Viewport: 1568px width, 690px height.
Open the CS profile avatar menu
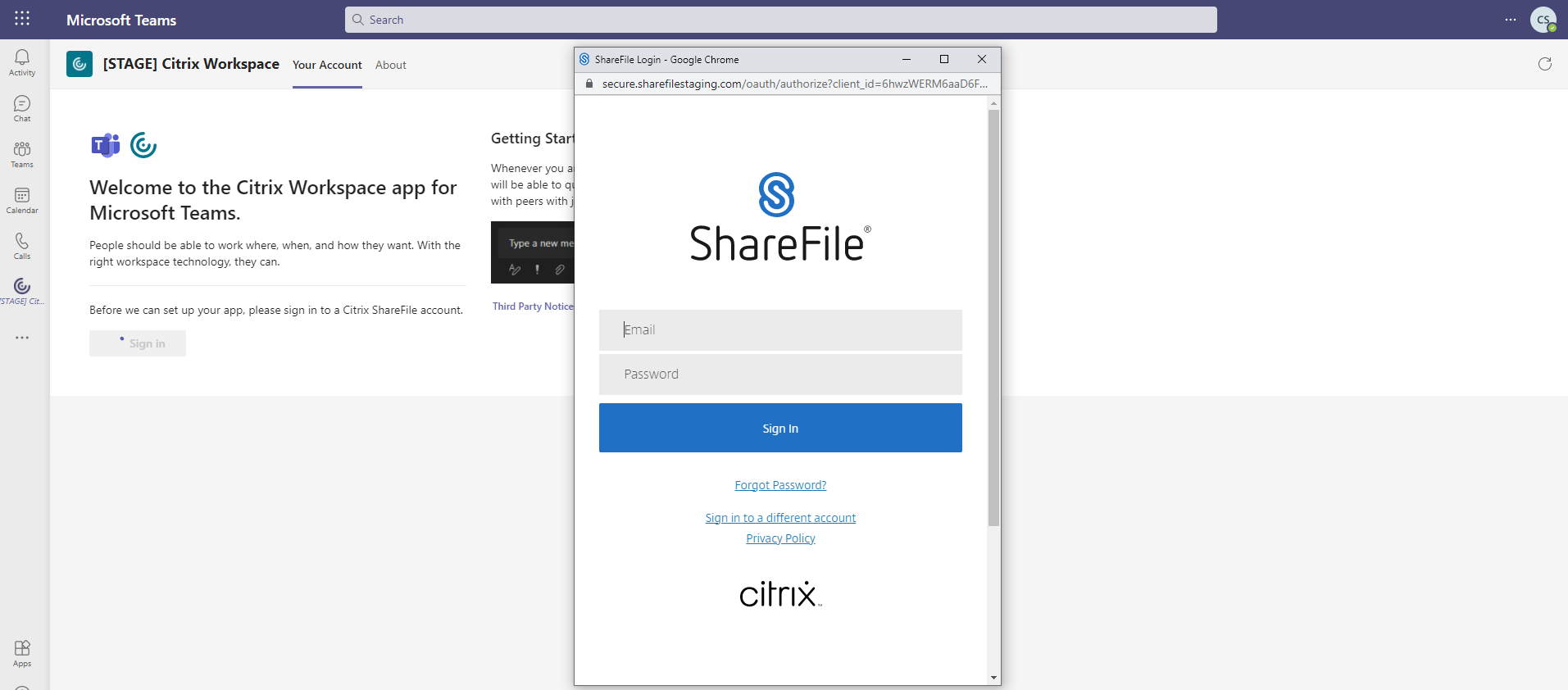point(1543,20)
